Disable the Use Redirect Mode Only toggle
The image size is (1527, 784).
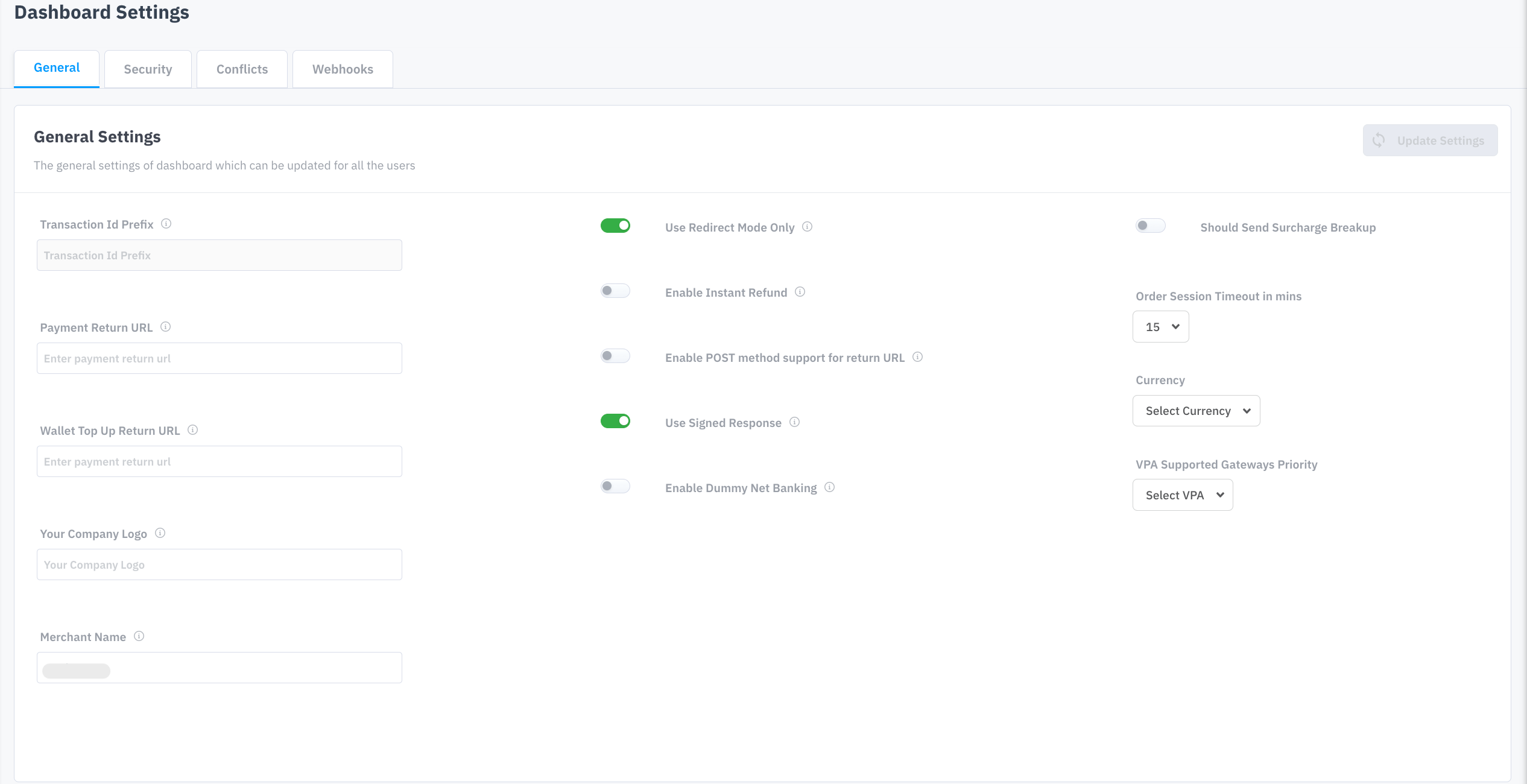pos(615,226)
